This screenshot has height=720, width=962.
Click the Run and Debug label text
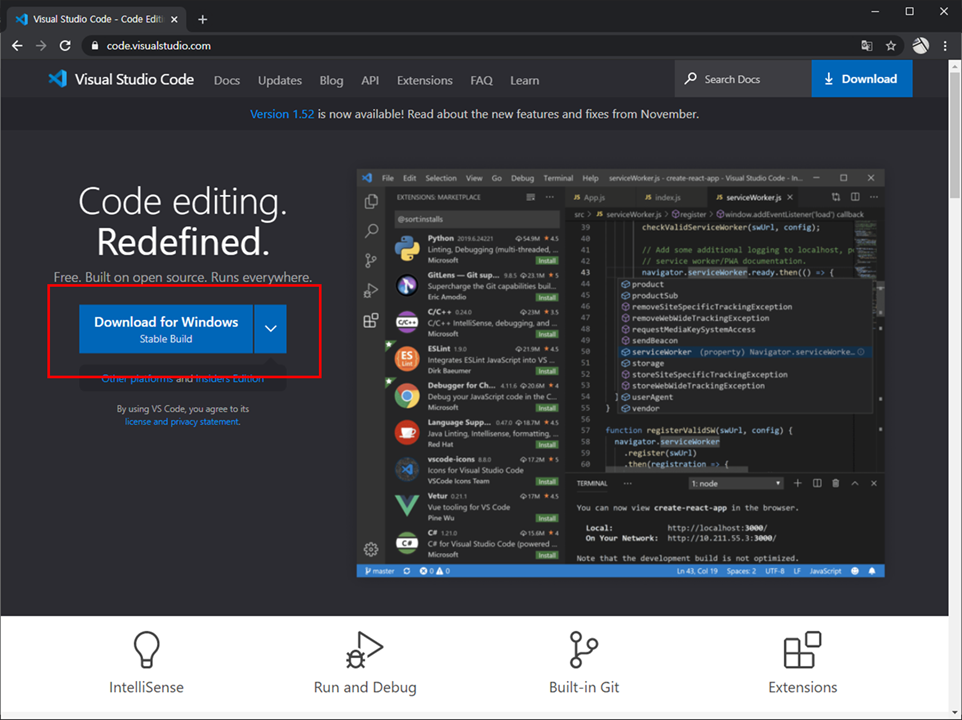(x=365, y=687)
